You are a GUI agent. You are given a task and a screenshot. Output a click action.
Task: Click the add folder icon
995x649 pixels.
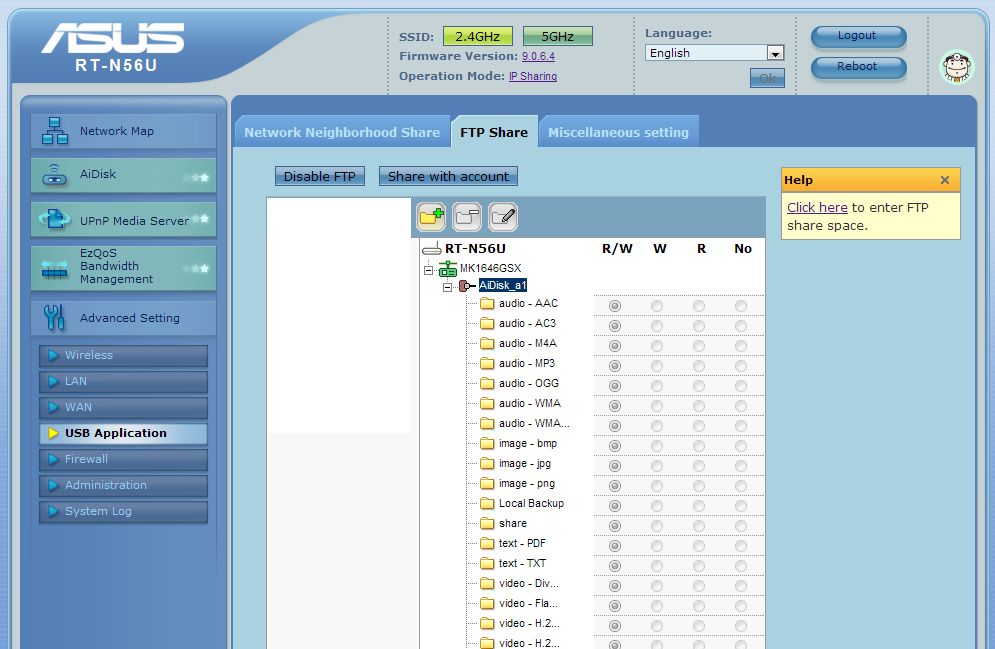pyautogui.click(x=431, y=215)
